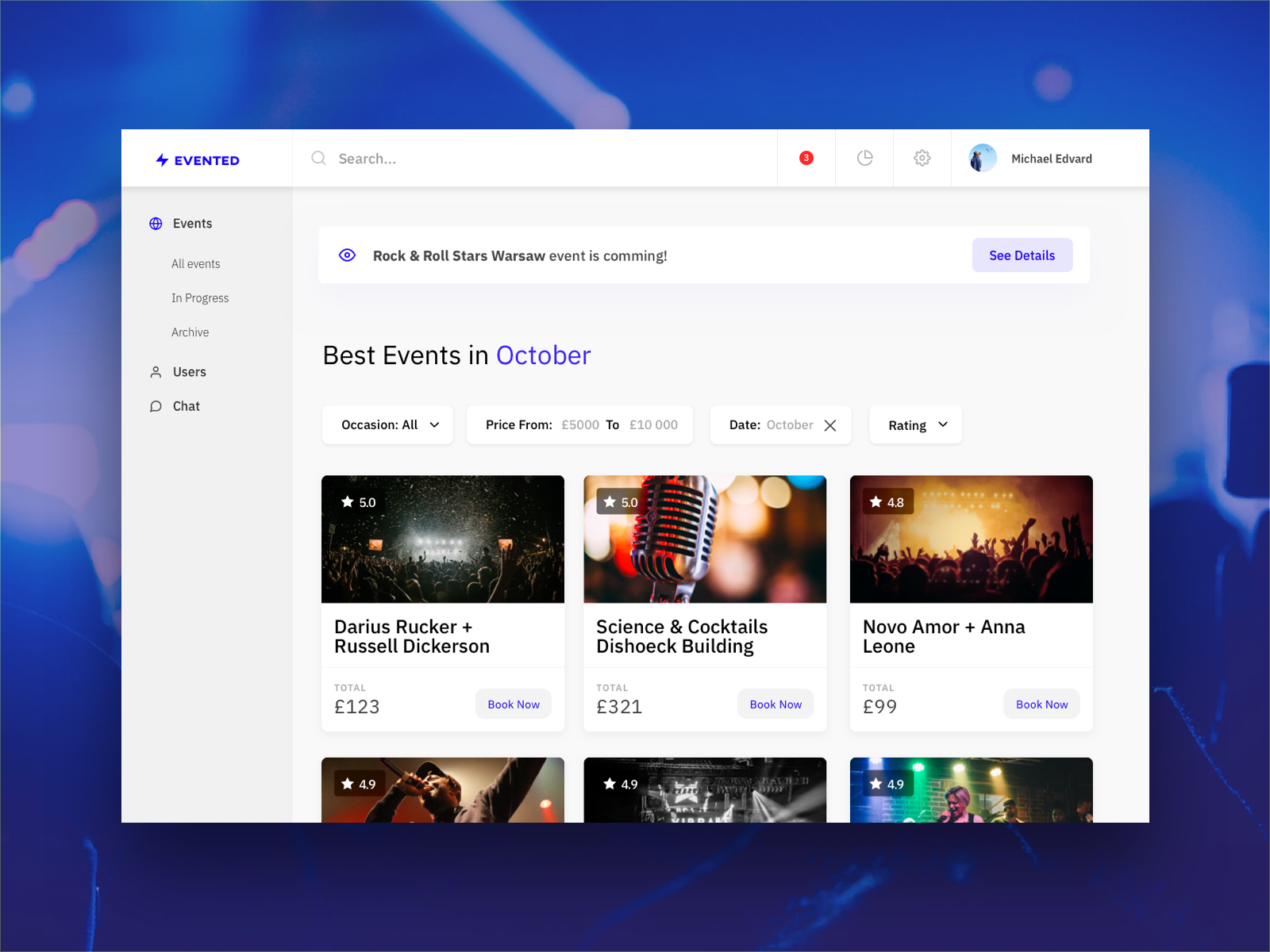Click the £321 total price

click(x=618, y=707)
